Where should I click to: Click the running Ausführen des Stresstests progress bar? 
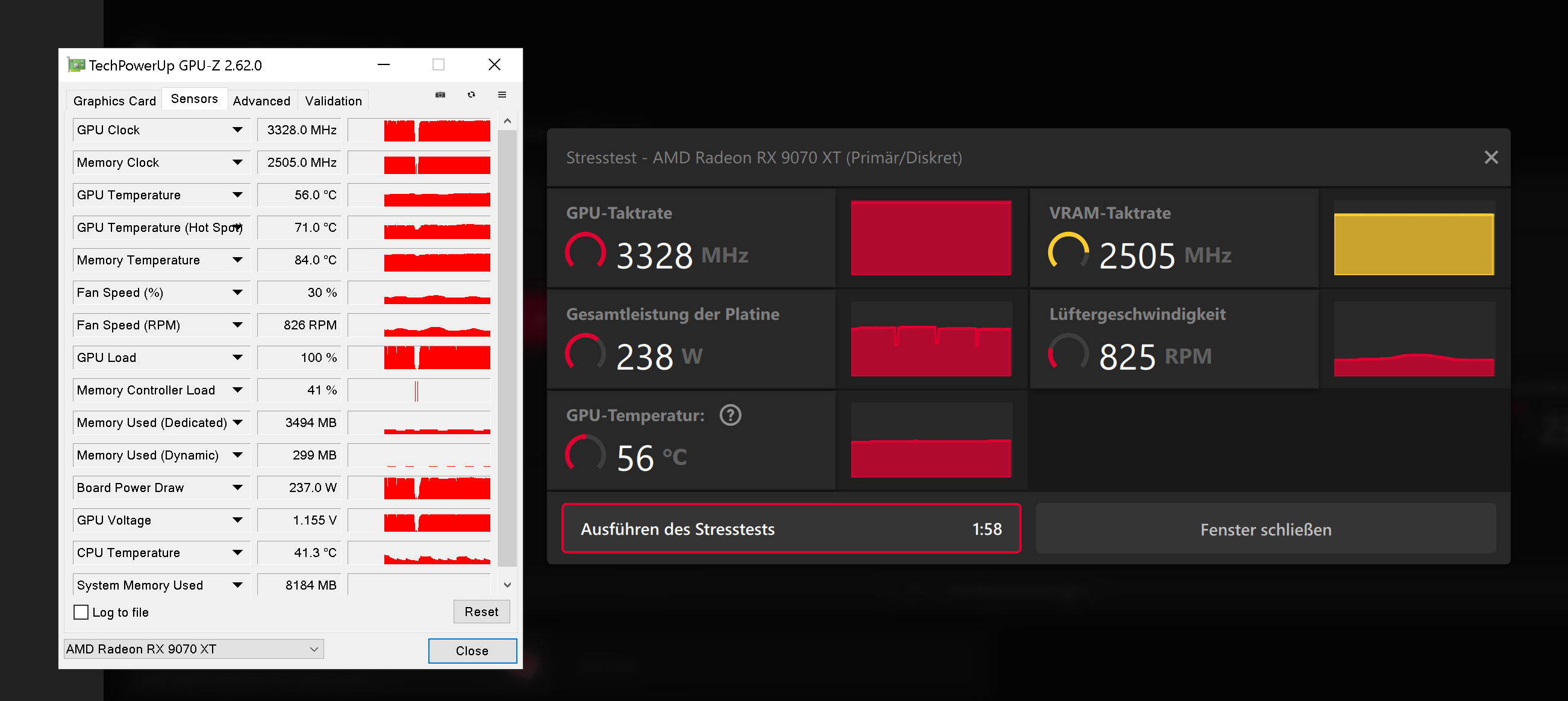(791, 529)
